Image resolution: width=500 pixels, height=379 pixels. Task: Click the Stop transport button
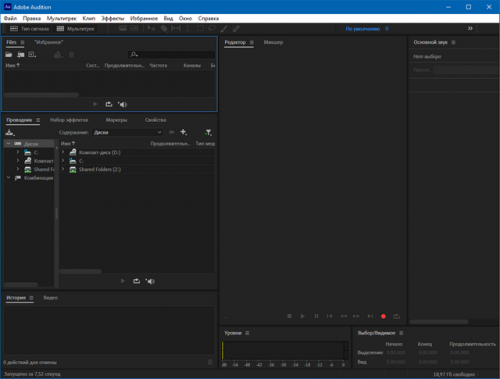[289, 316]
